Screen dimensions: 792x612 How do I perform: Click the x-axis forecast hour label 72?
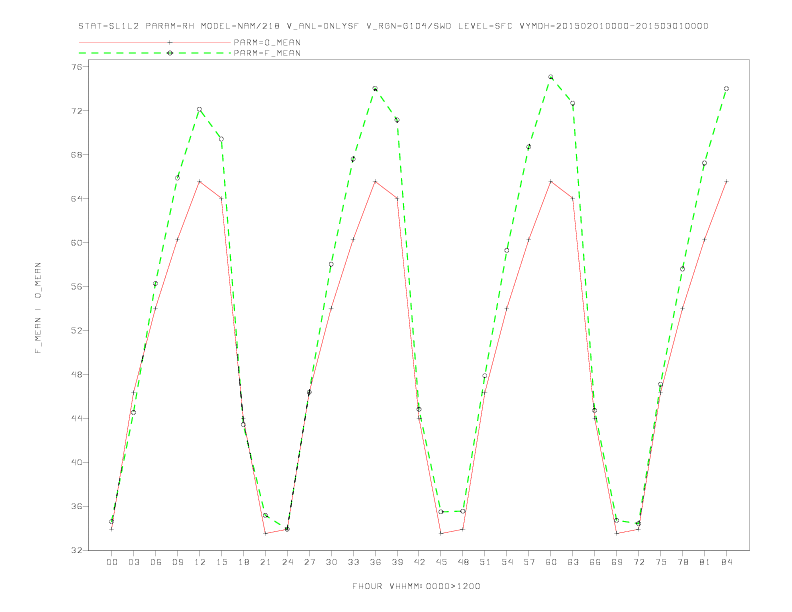pos(639,562)
